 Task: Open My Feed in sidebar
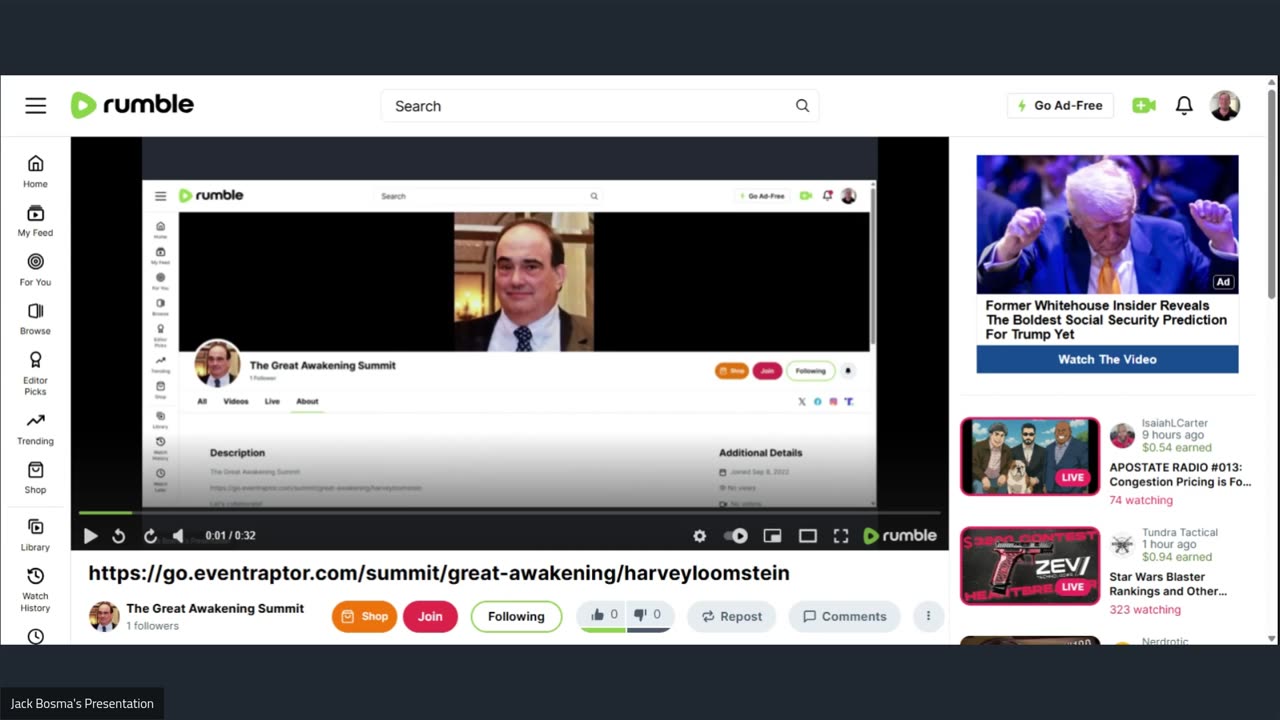tap(35, 221)
